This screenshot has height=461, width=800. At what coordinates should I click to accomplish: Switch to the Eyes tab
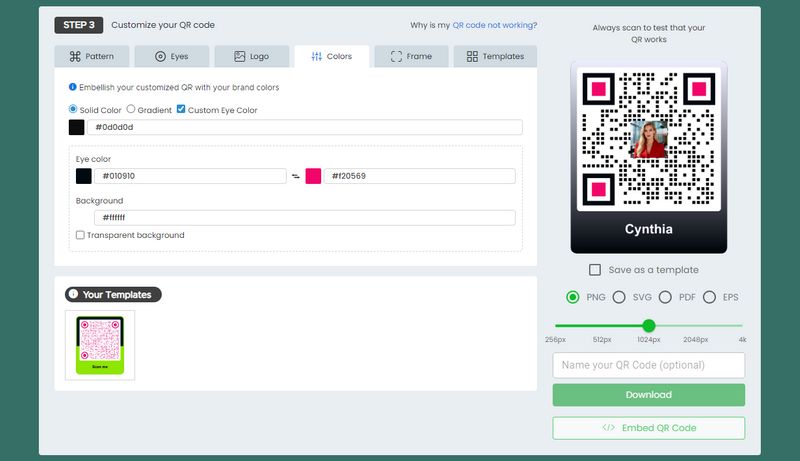[x=171, y=57]
